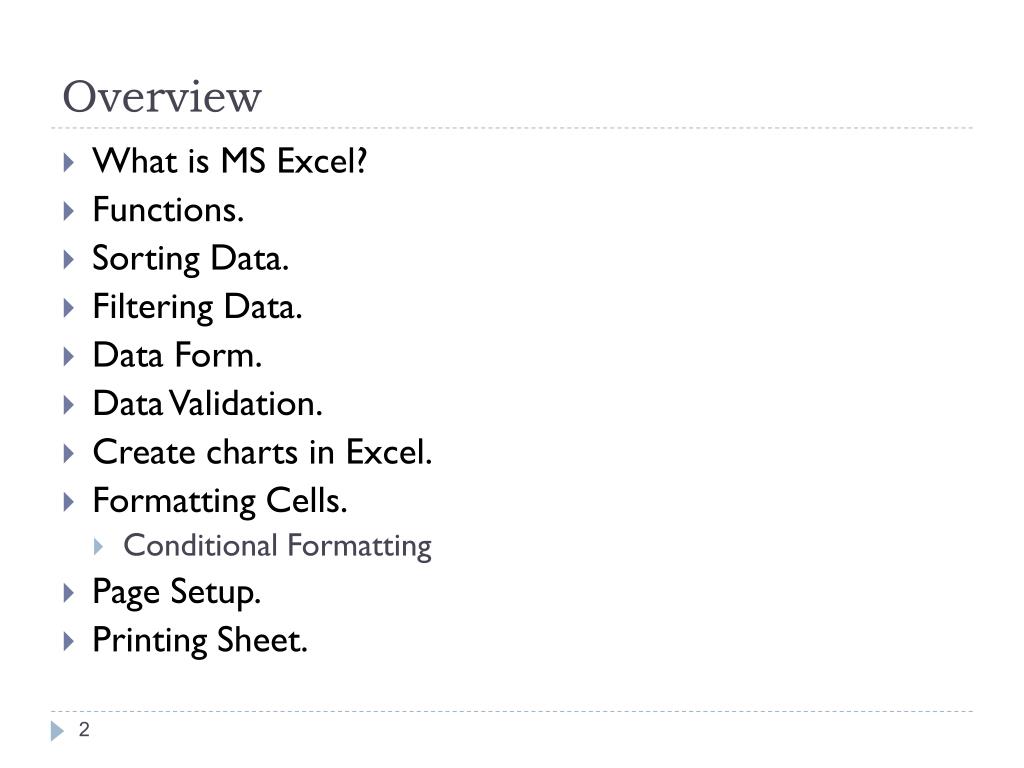The height and width of the screenshot is (768, 1024).
Task: Select the arrow bullet beside Data Form
Action: [69, 357]
